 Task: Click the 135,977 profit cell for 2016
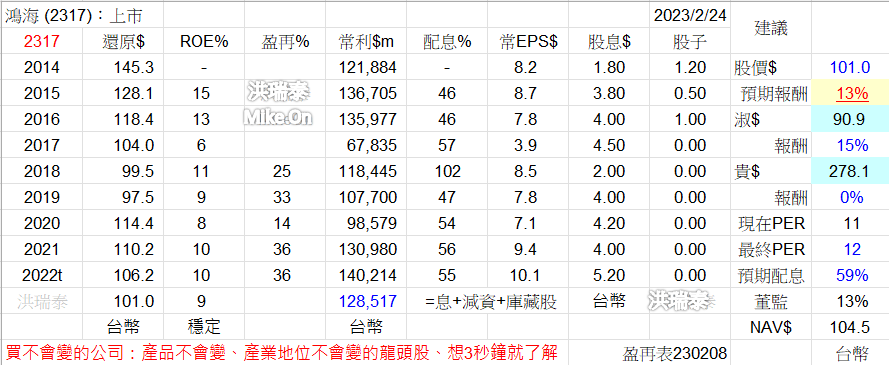(368, 120)
